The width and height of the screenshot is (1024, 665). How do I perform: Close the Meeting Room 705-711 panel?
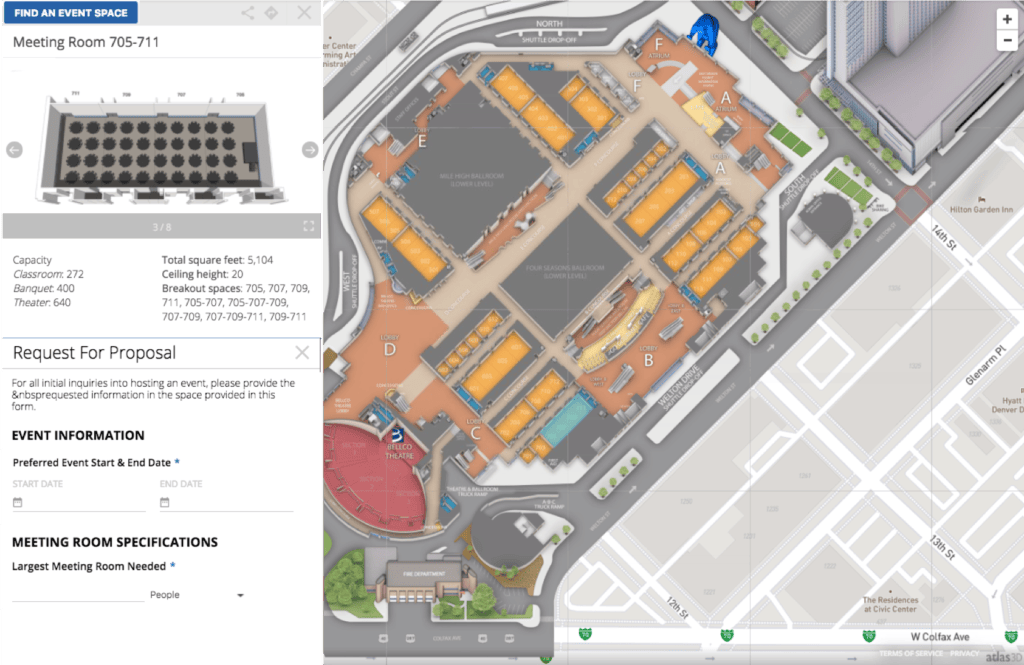click(303, 14)
